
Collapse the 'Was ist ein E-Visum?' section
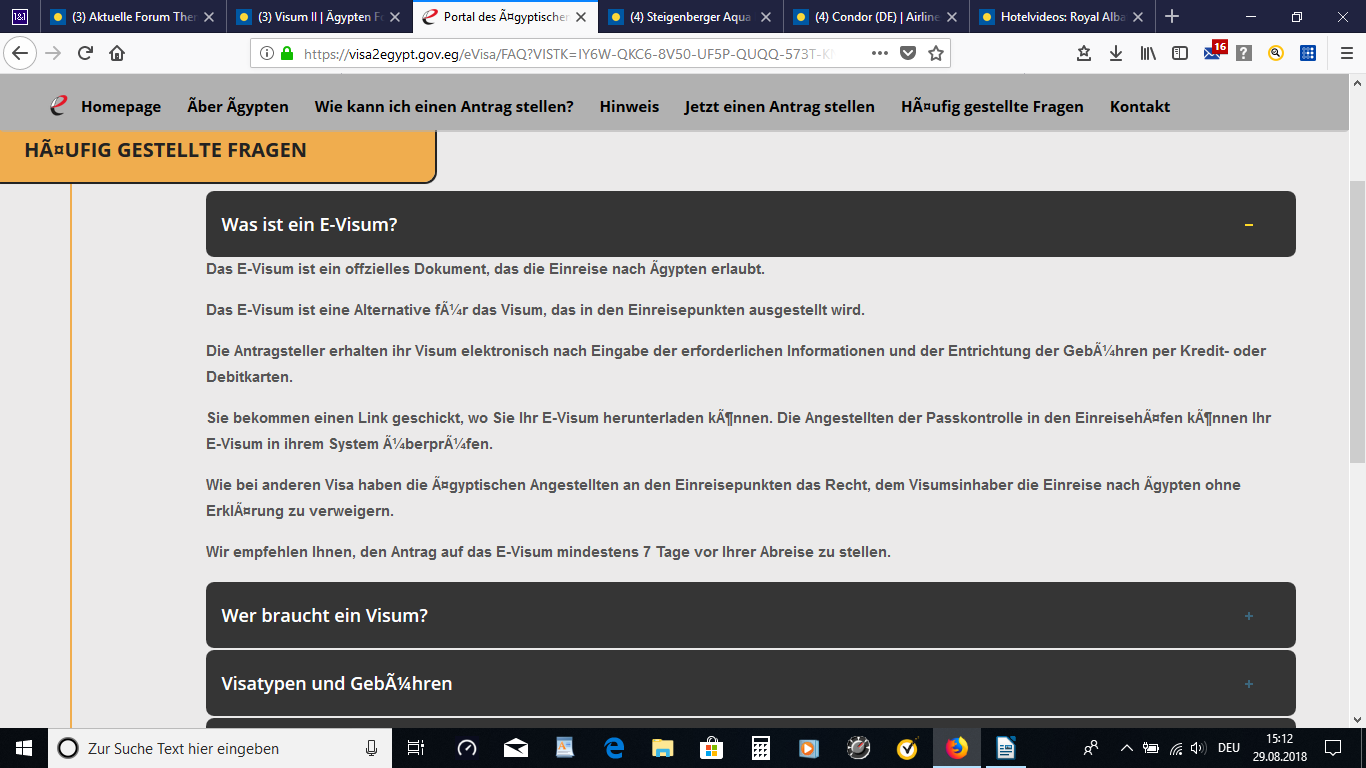pyautogui.click(x=1248, y=225)
